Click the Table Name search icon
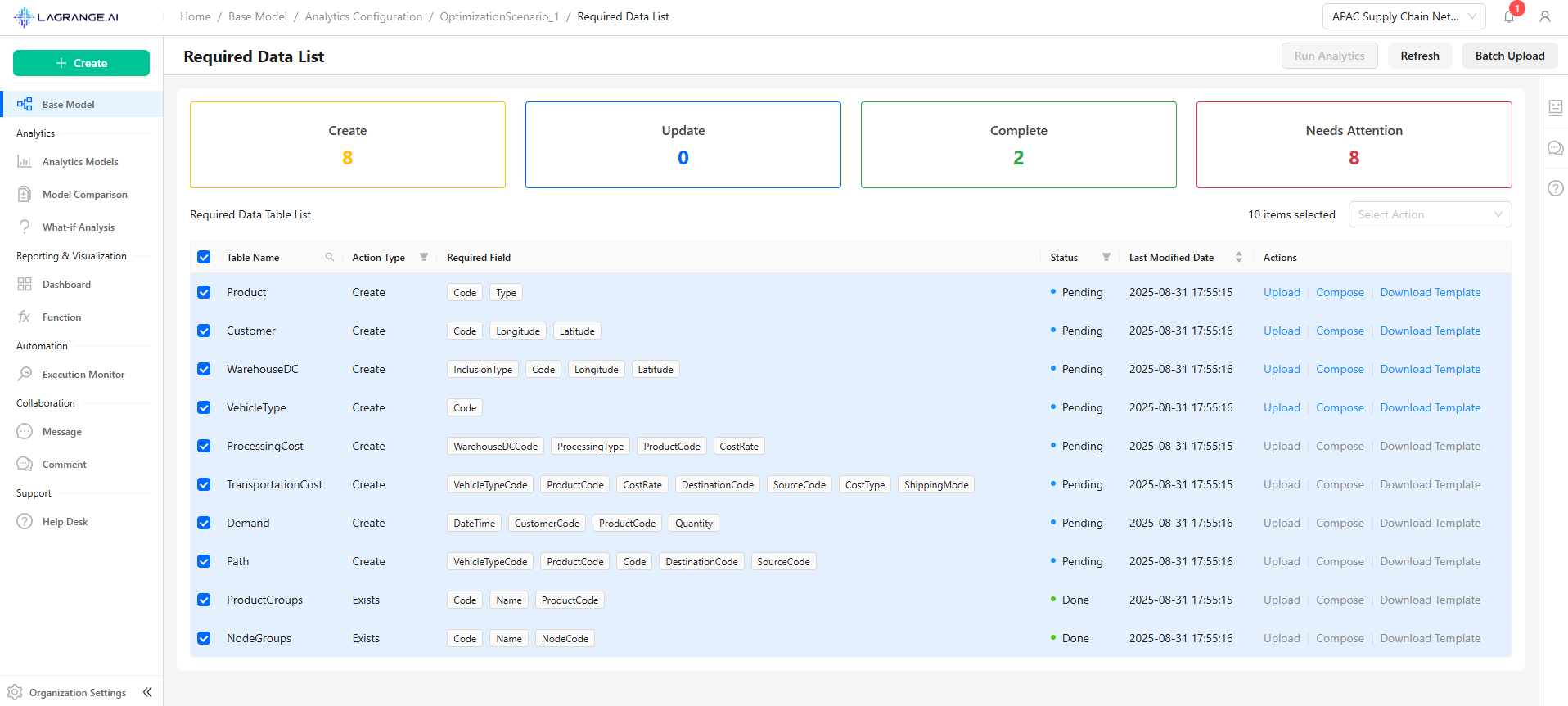This screenshot has width=1568, height=706. [330, 257]
